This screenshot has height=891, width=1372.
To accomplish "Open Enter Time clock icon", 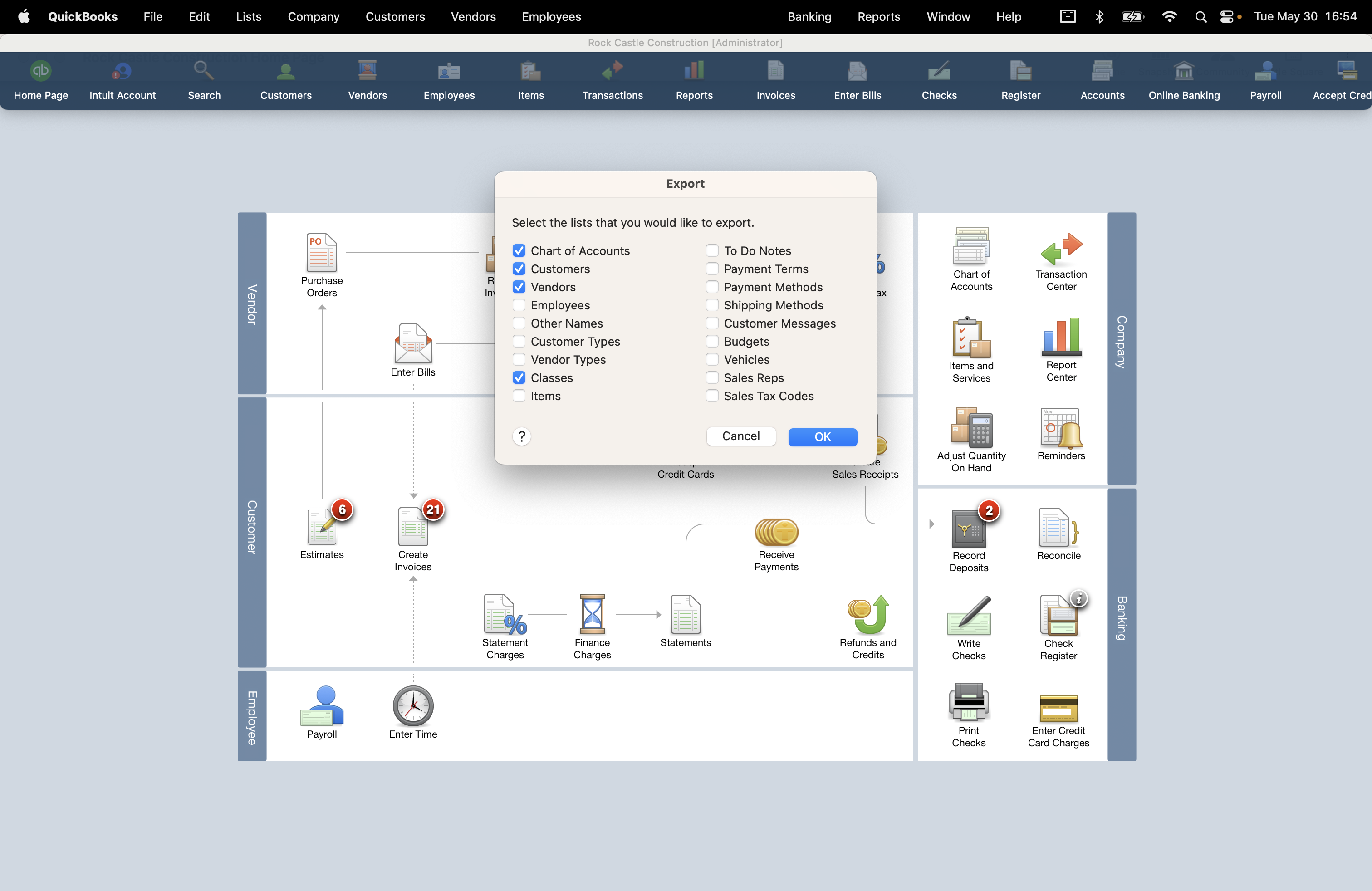I will pyautogui.click(x=413, y=705).
